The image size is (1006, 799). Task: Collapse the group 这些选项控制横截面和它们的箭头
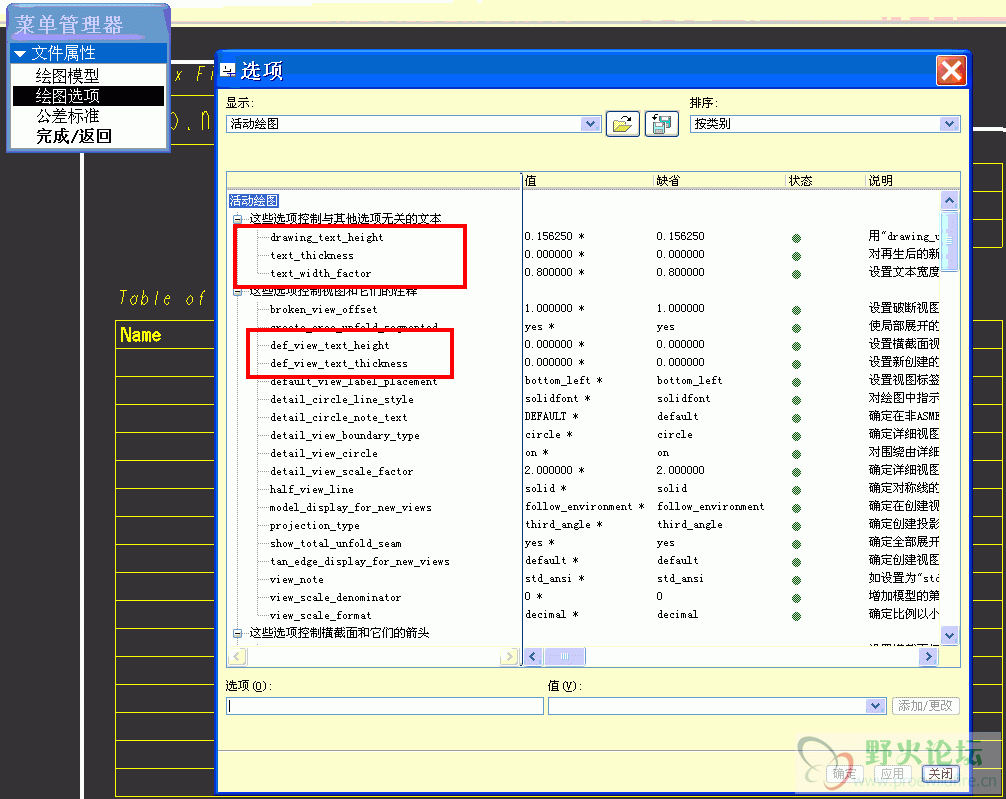237,633
